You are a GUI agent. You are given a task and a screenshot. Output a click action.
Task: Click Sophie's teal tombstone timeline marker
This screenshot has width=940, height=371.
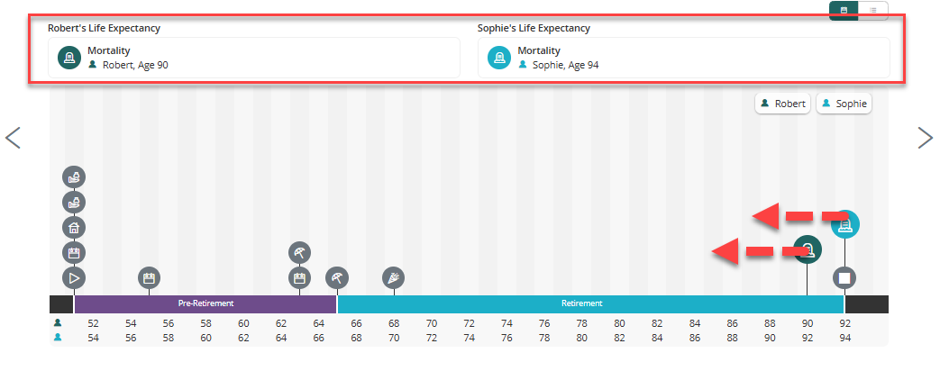[x=845, y=225]
